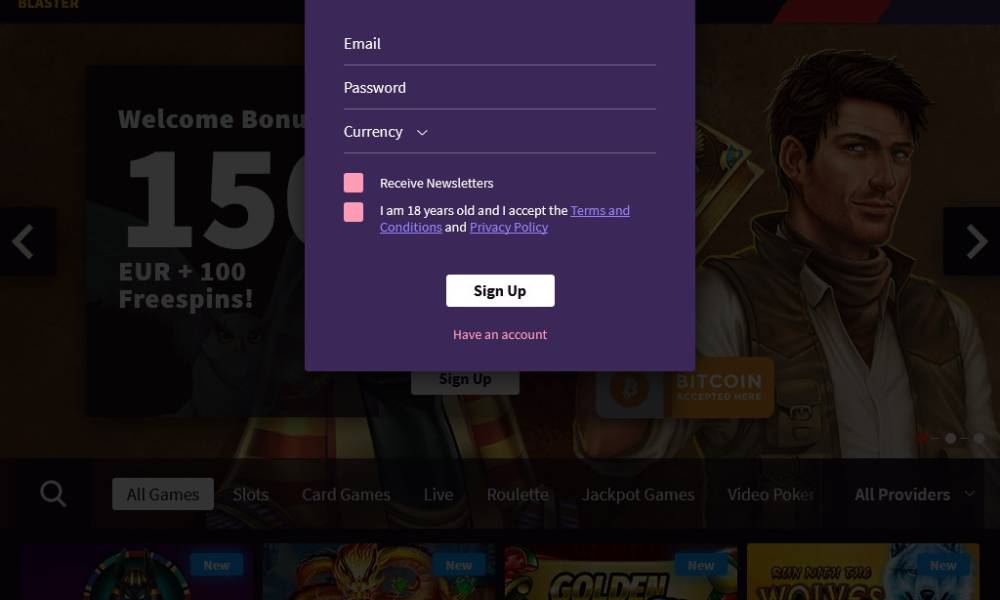
Task: Expand the All Providers dropdown
Action: point(915,494)
